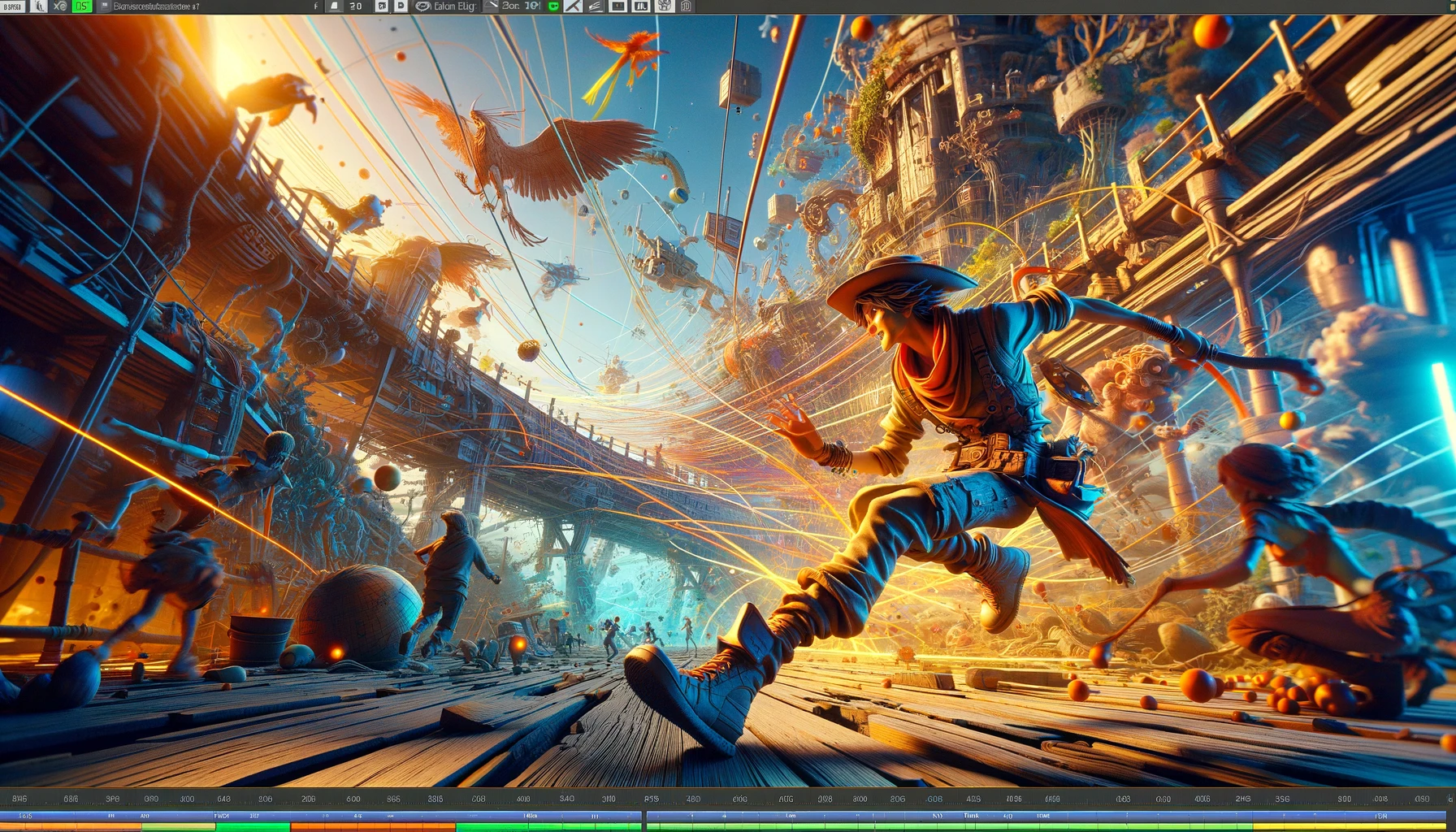
Task: Open the file name field dropdown in toolbar
Action: pyautogui.click(x=156, y=6)
